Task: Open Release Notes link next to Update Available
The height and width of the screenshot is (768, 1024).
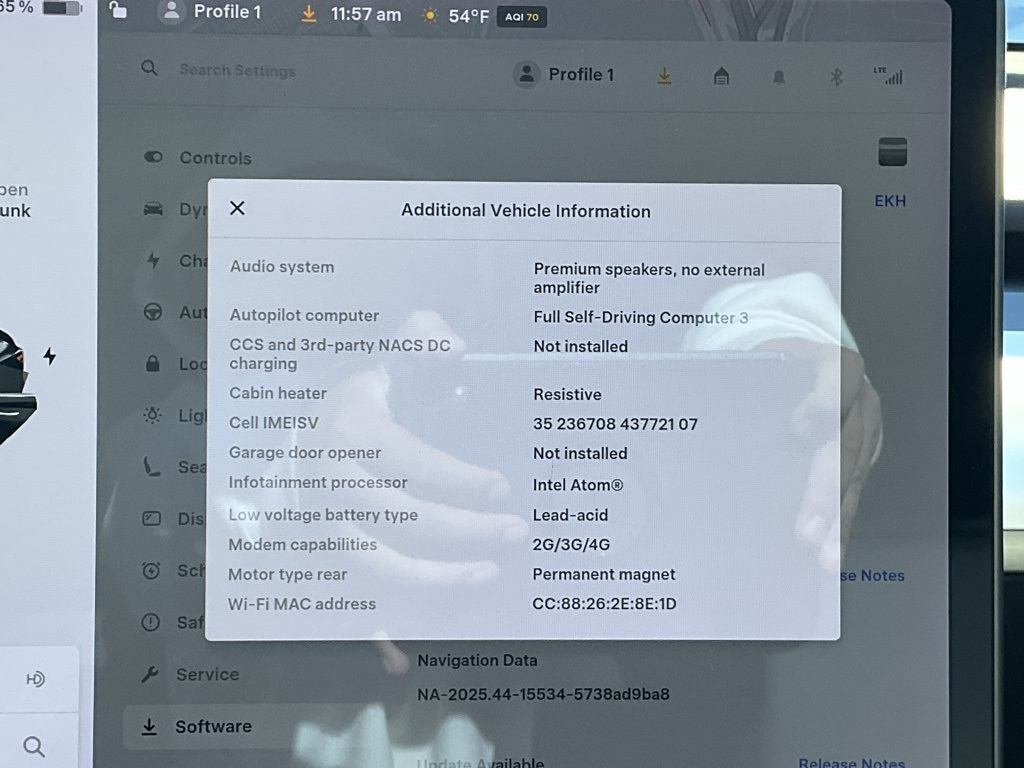Action: 850,762
